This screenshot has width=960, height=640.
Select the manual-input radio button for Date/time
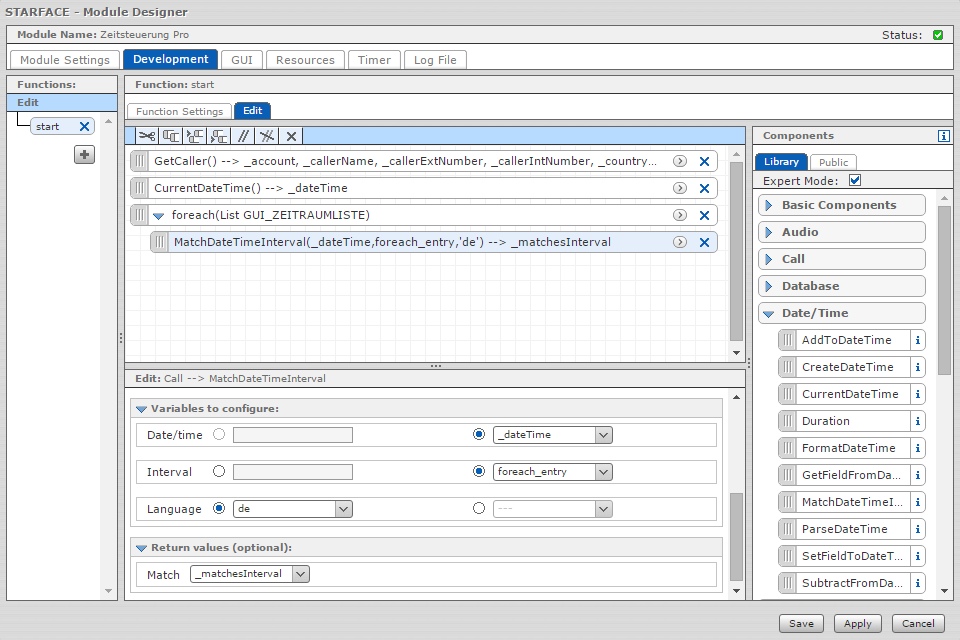pos(218,435)
